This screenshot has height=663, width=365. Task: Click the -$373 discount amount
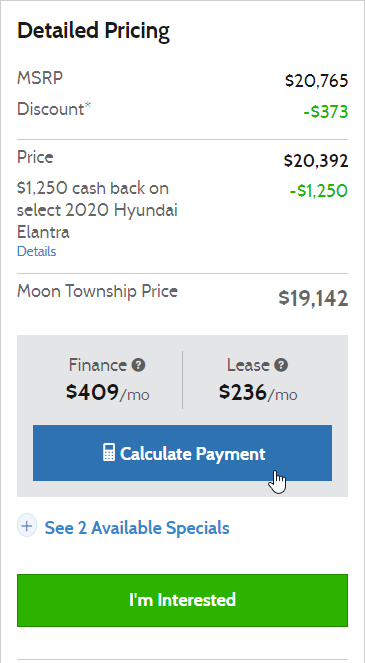(326, 112)
